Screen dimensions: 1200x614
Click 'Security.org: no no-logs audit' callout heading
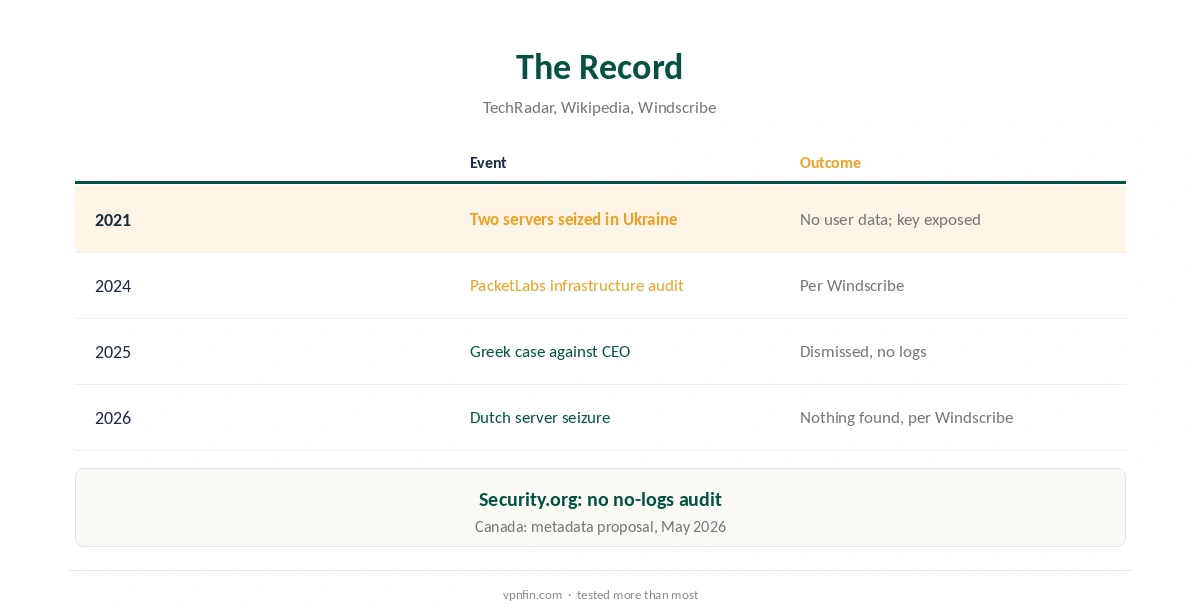click(600, 499)
